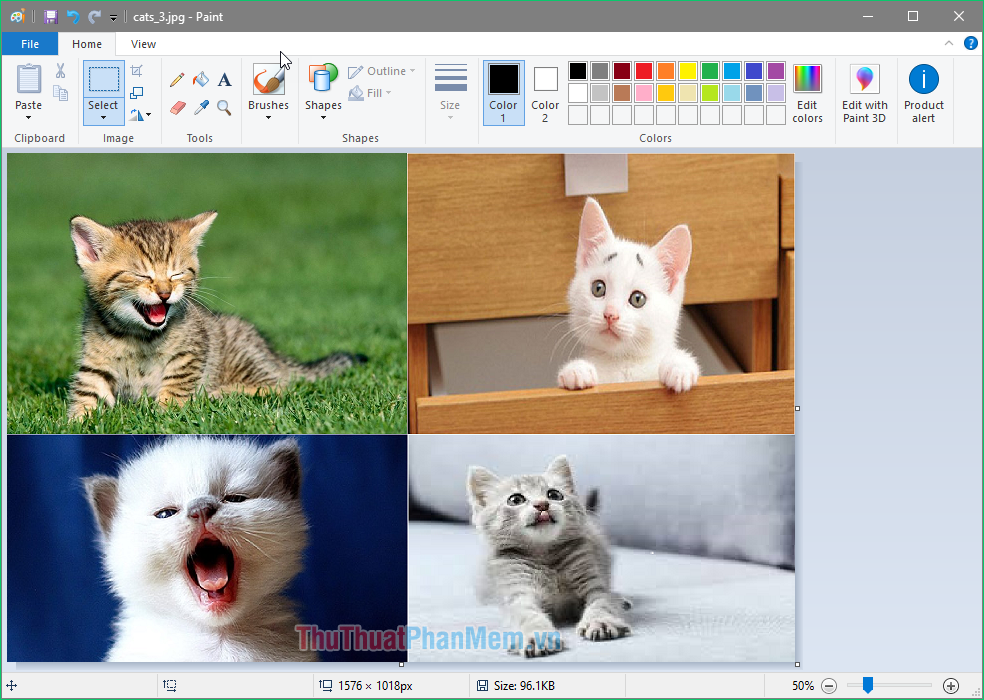This screenshot has width=984, height=700.
Task: Open the Resize dialog
Action: (x=137, y=92)
